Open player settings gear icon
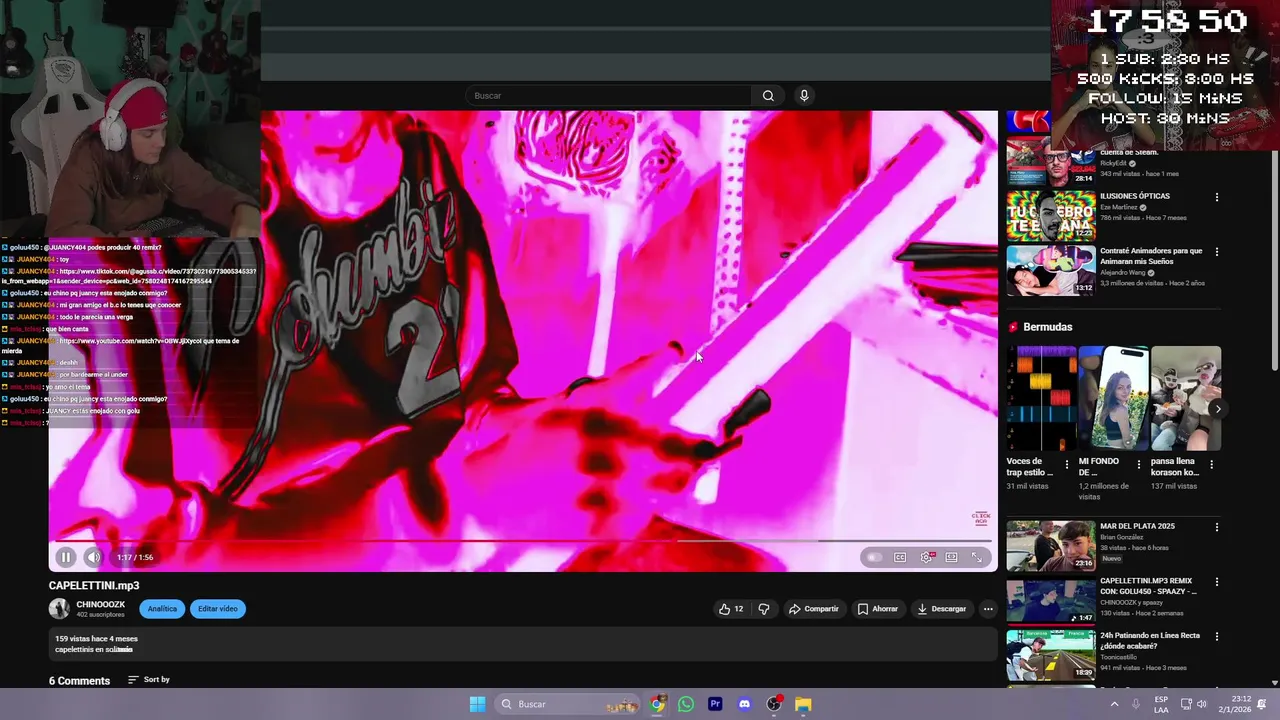The height and width of the screenshot is (720, 1280). 926,557
